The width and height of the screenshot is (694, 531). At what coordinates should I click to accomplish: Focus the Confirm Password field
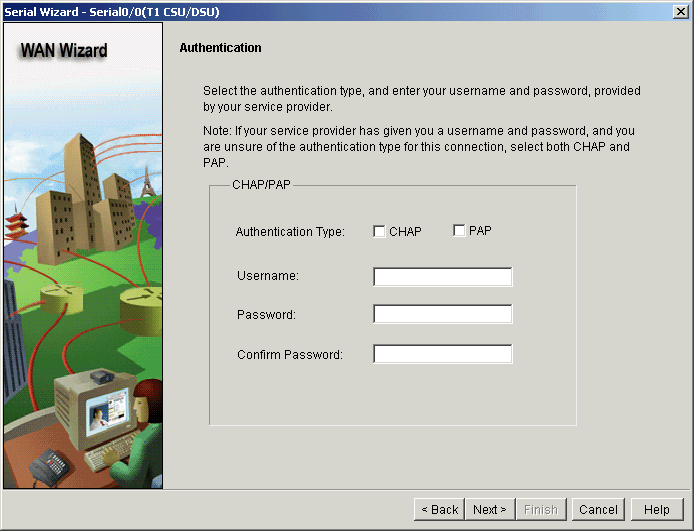point(443,354)
